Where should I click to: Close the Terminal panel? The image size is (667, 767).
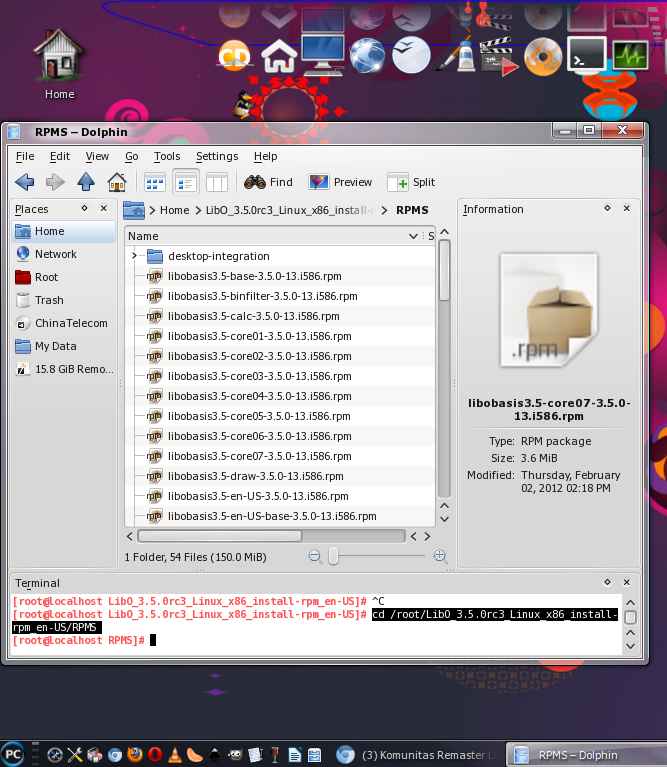click(627, 582)
